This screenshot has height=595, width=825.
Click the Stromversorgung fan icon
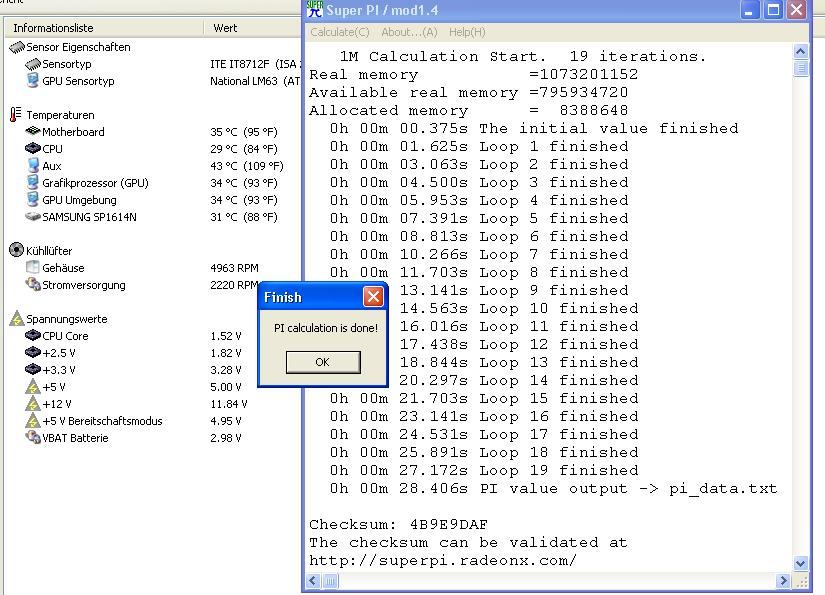click(x=33, y=284)
